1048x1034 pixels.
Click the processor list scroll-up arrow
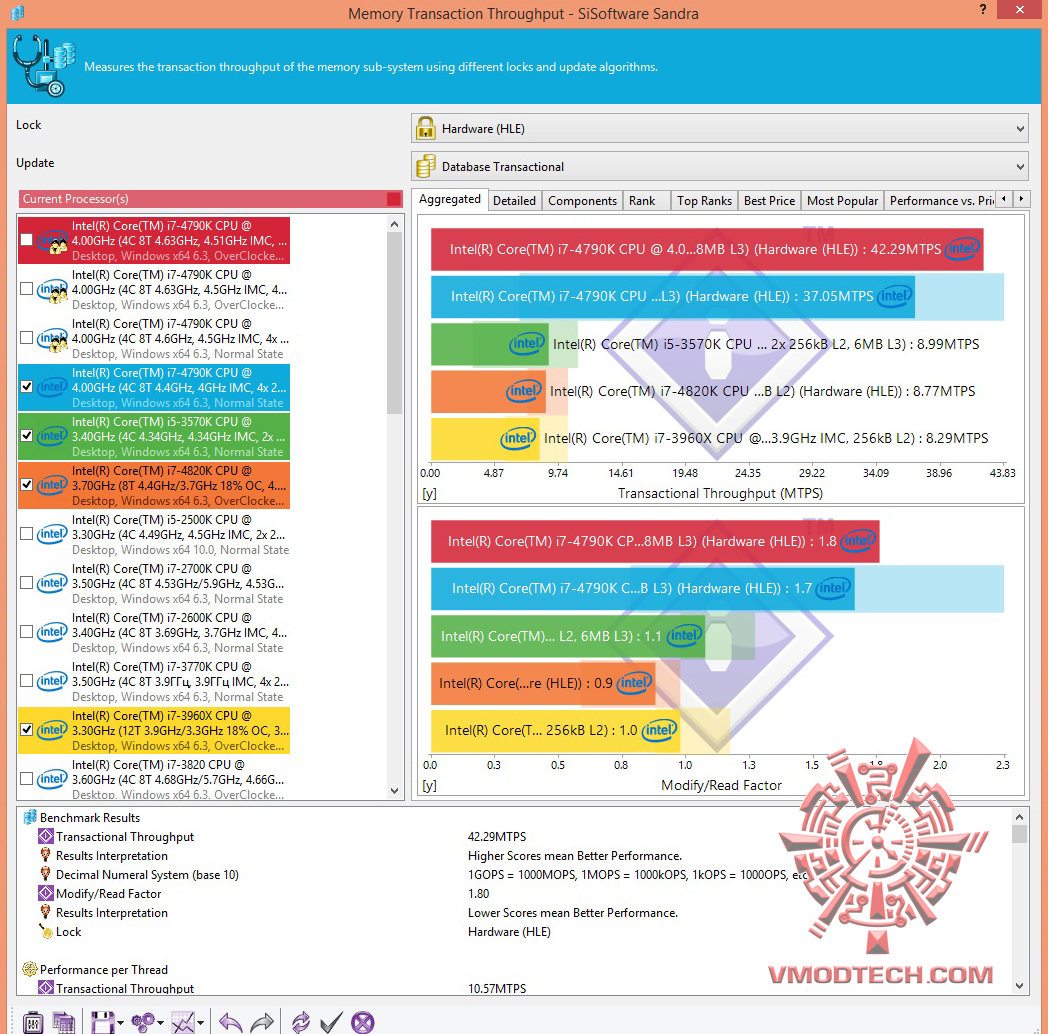pos(394,225)
